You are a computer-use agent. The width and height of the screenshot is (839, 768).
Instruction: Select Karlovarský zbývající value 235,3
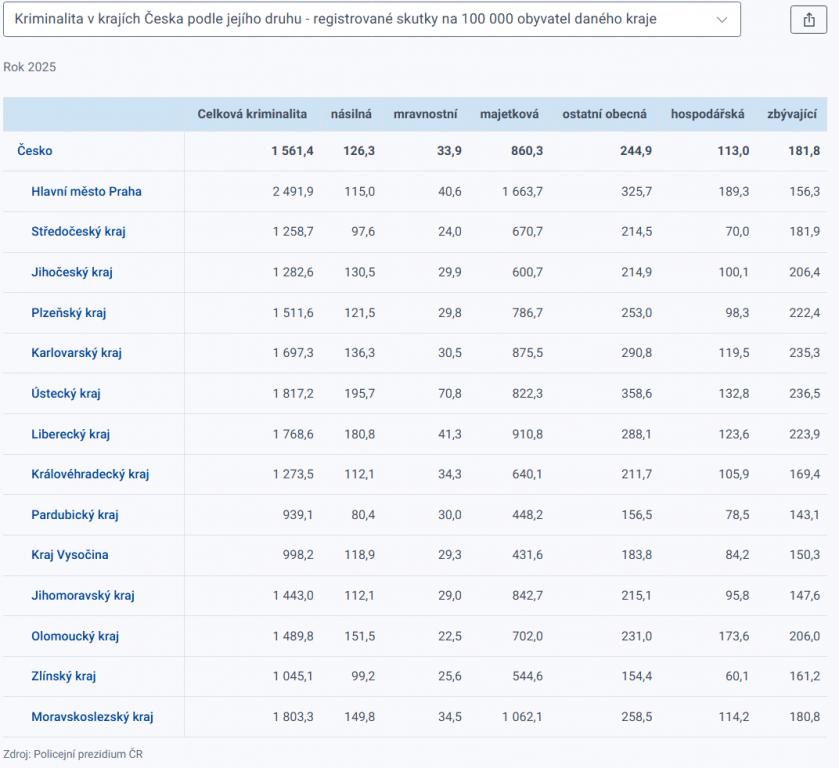tap(805, 353)
